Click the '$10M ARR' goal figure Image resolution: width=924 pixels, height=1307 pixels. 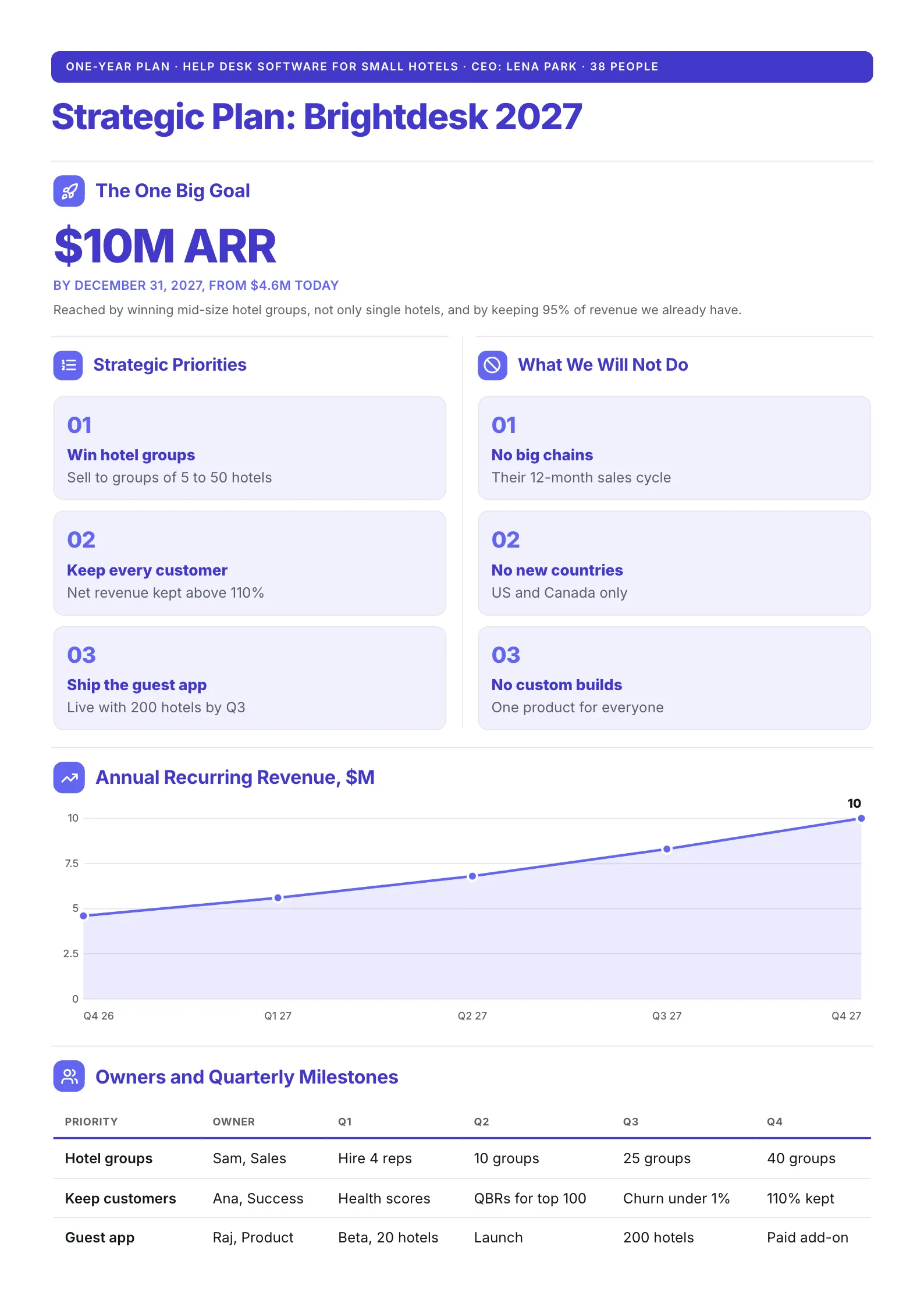point(165,246)
